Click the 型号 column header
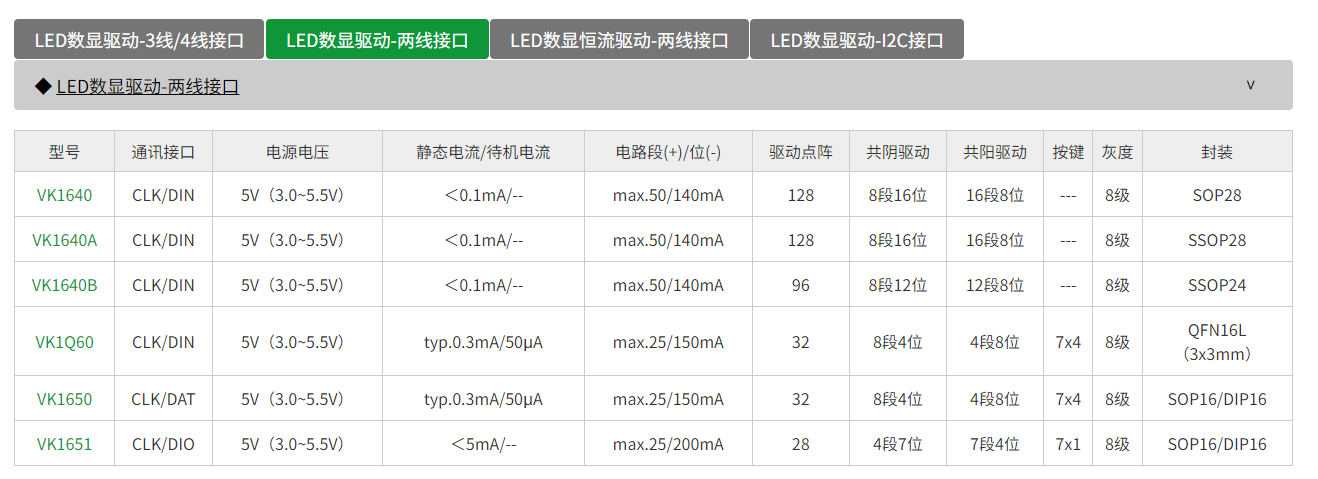This screenshot has height=479, width=1318. point(64,152)
